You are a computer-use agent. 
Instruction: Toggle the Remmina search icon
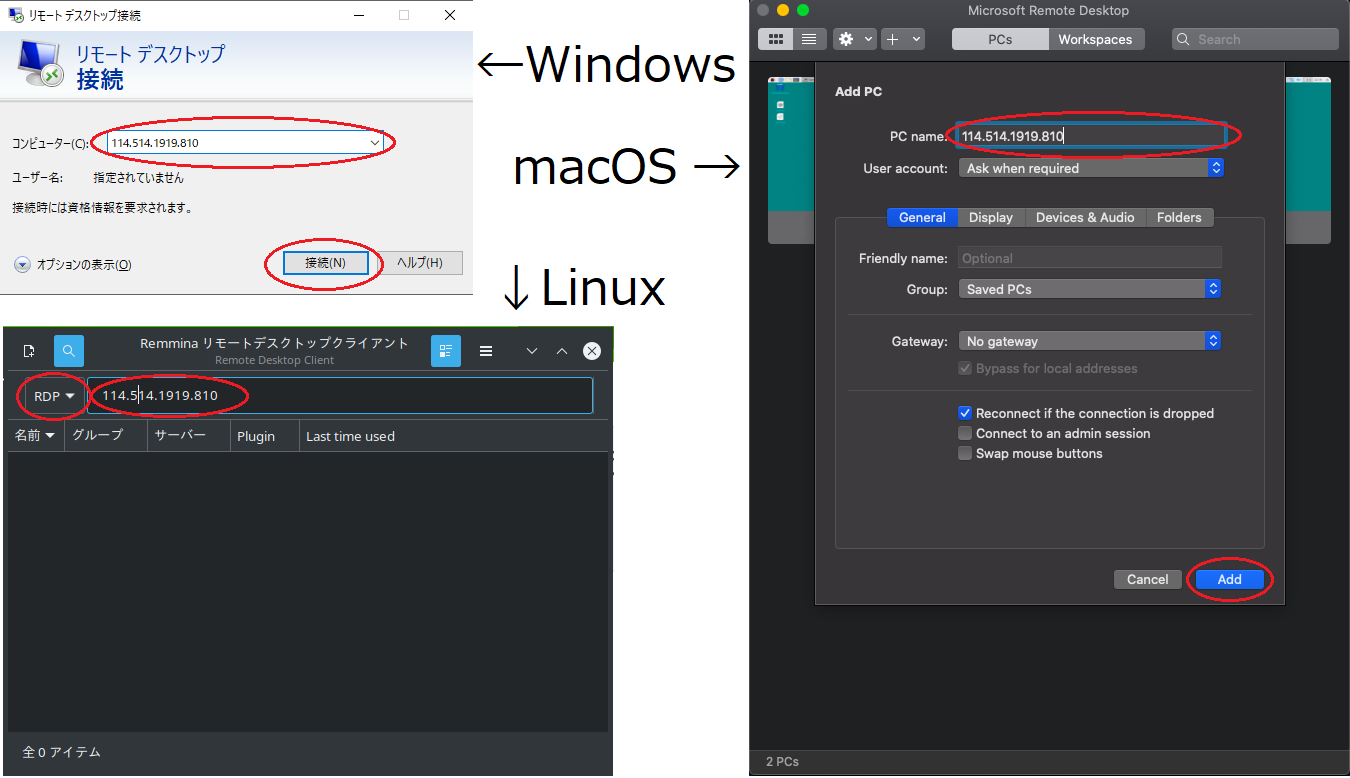[x=69, y=351]
